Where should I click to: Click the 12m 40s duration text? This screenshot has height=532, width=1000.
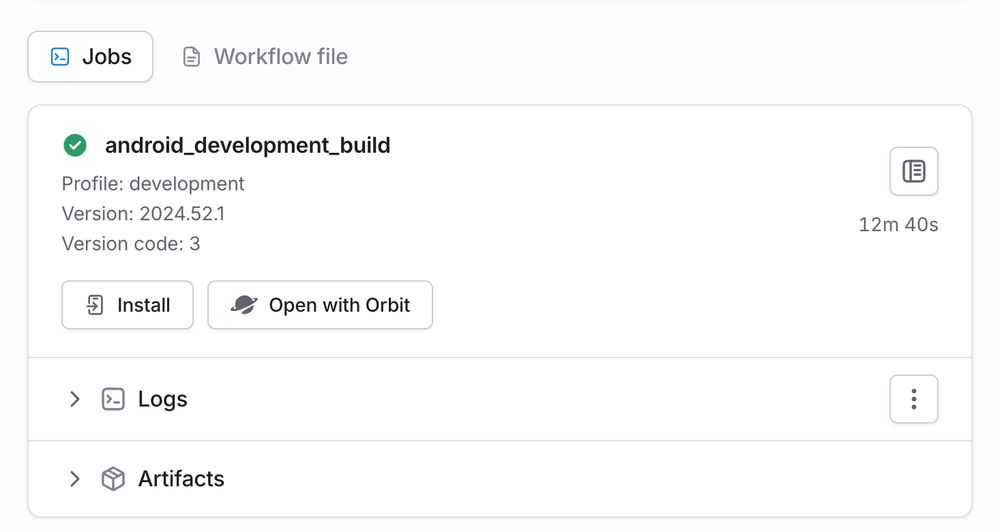pyautogui.click(x=898, y=225)
